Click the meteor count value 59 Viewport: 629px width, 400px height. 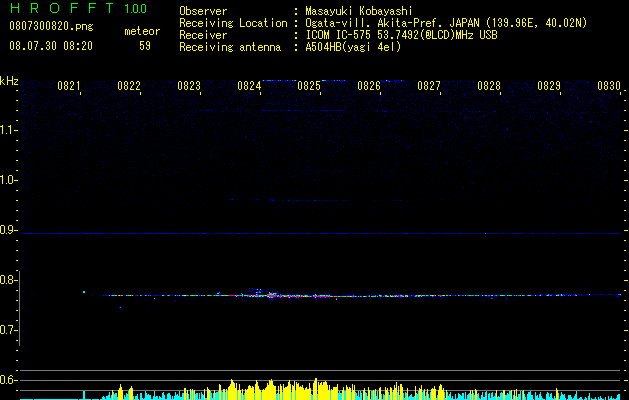[x=145, y=46]
